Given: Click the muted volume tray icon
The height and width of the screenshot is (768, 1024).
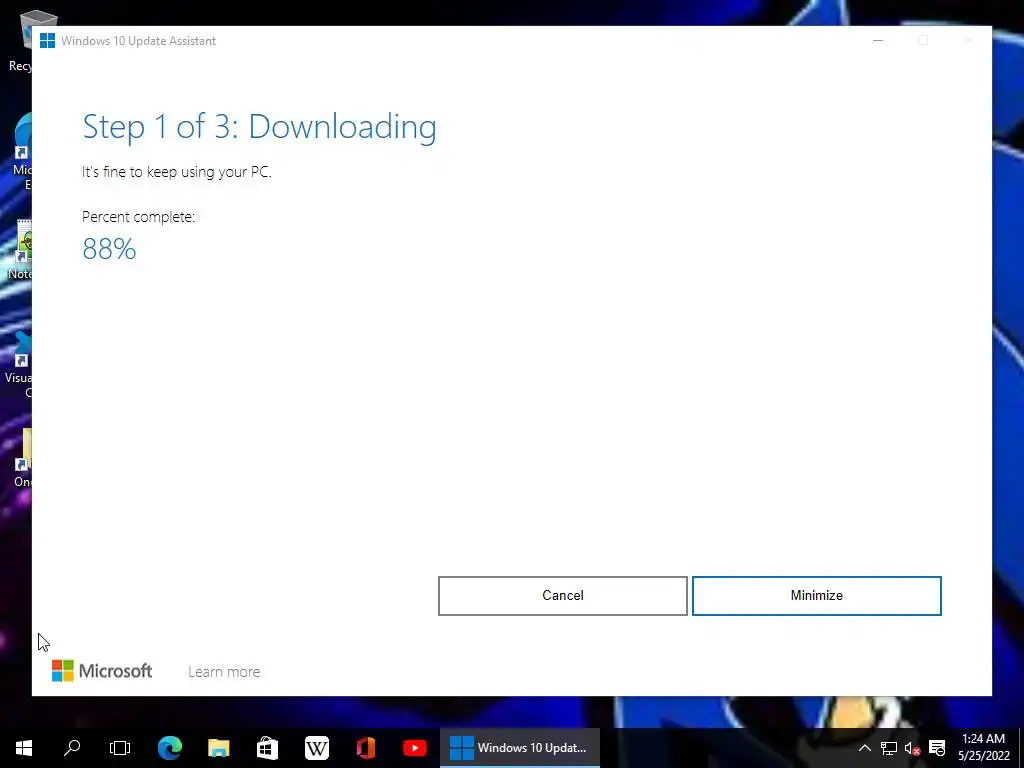Looking at the screenshot, I should 912,748.
